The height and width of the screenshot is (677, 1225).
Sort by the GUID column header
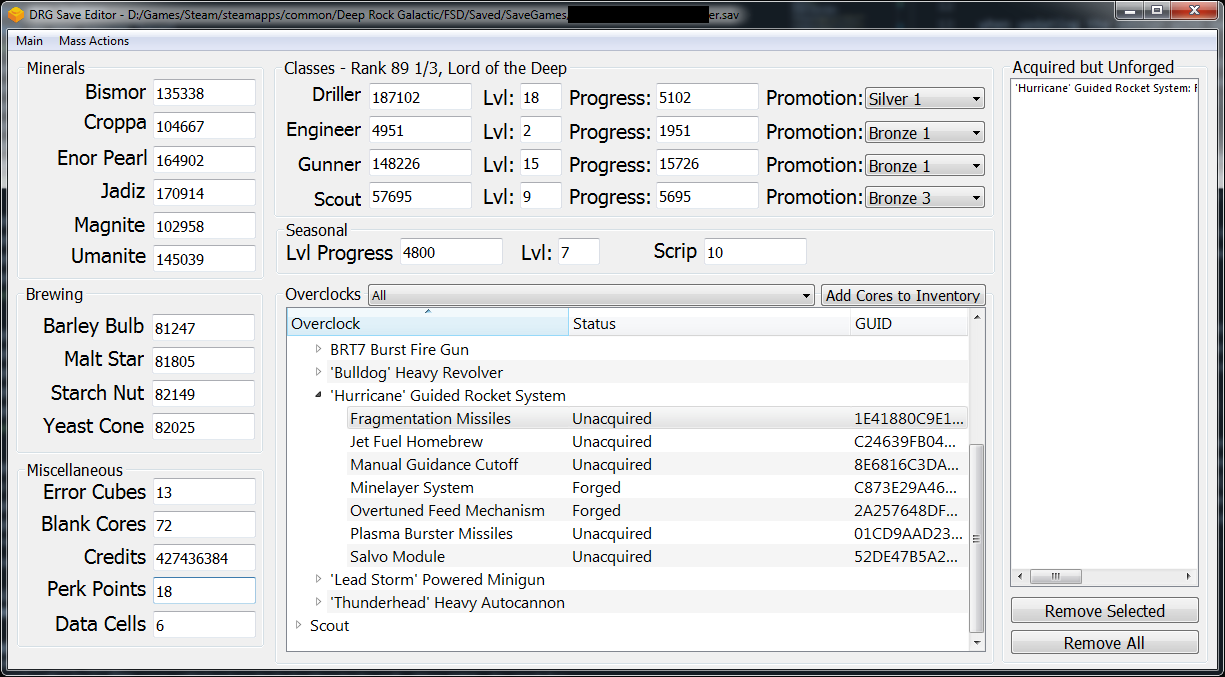909,323
